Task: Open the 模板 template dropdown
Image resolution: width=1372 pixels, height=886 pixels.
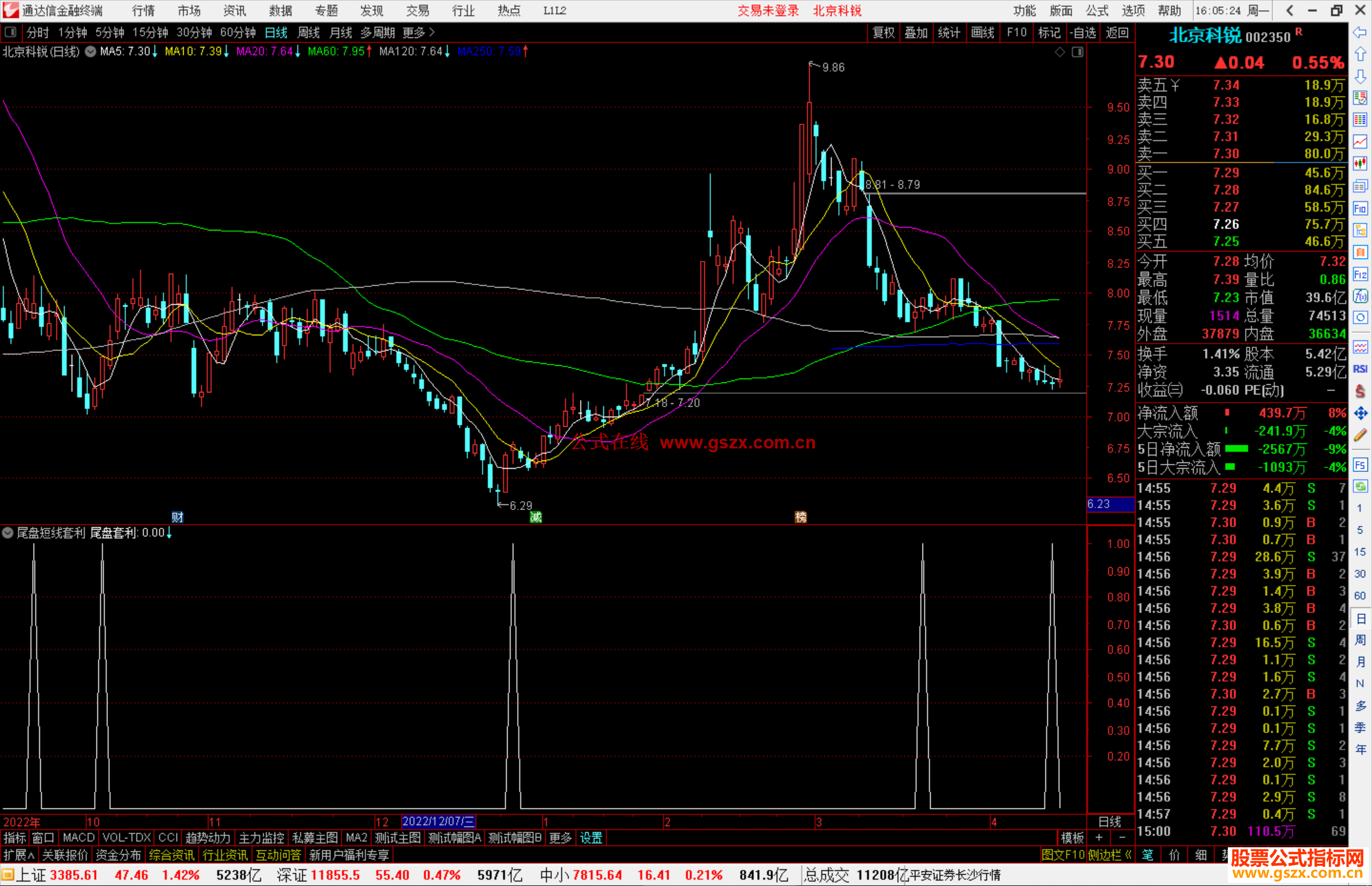Action: click(x=1072, y=838)
